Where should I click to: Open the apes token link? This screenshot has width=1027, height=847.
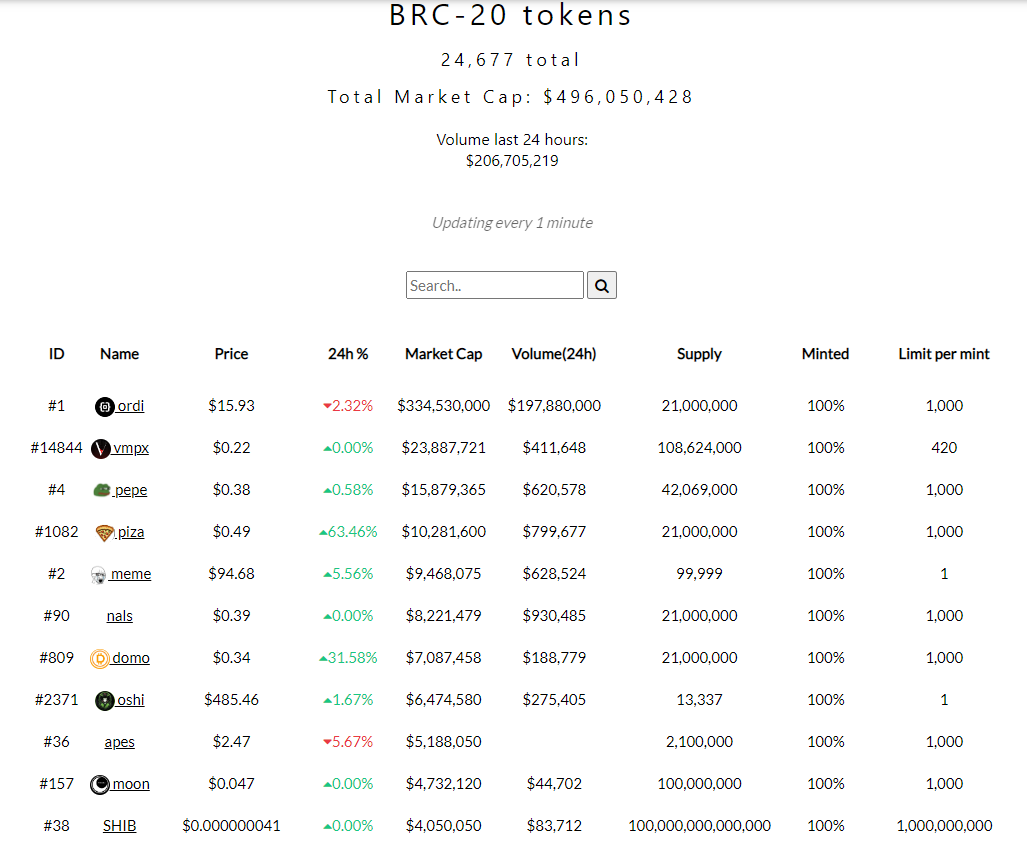coord(119,742)
